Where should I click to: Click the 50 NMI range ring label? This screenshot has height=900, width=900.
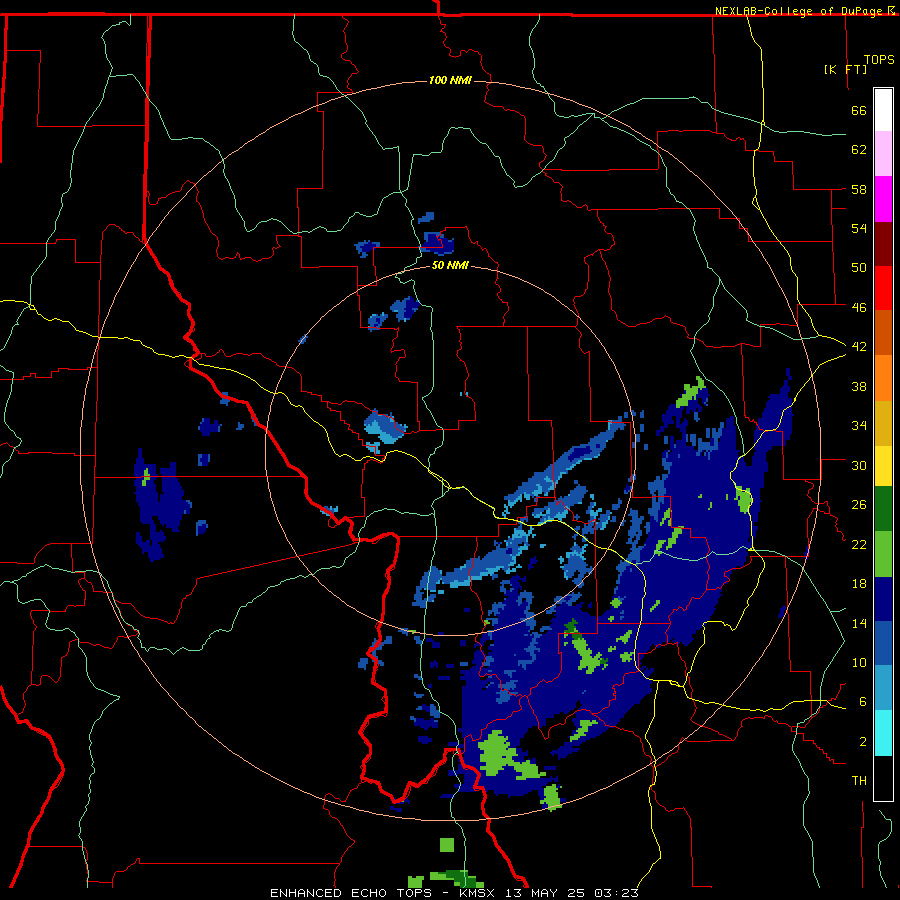tap(450, 265)
